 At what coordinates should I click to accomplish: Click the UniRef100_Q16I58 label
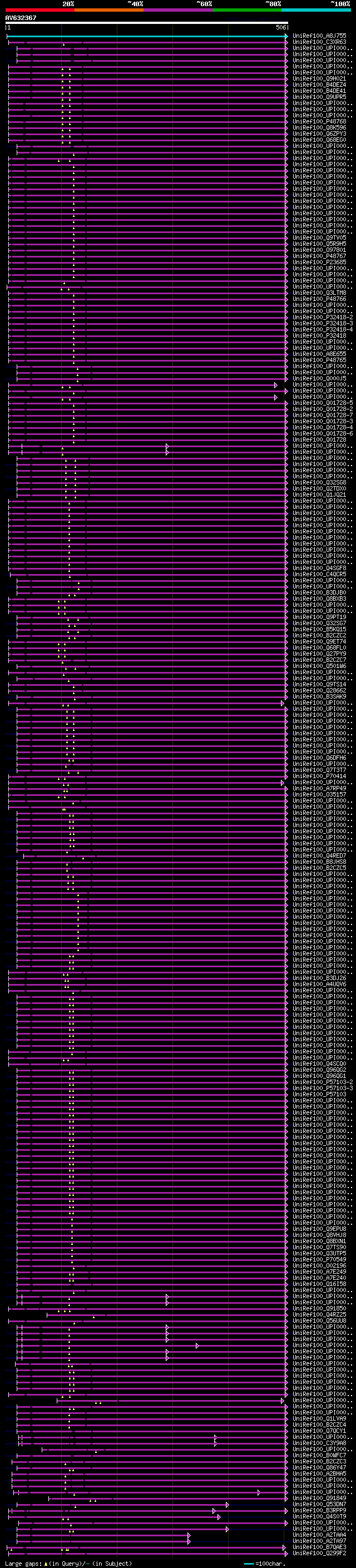(319, 1283)
